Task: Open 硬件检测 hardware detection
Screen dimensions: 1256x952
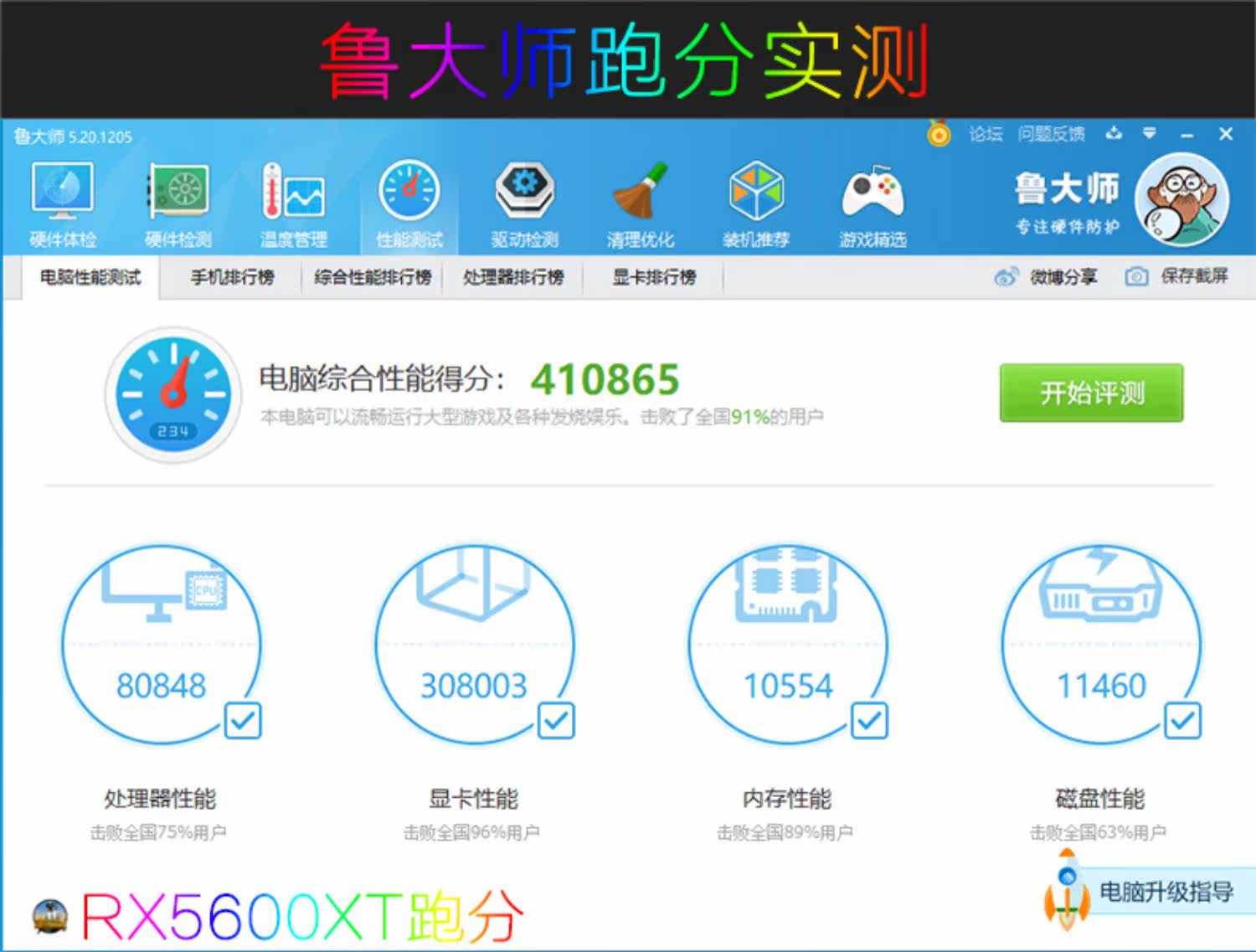Action: pos(178,205)
